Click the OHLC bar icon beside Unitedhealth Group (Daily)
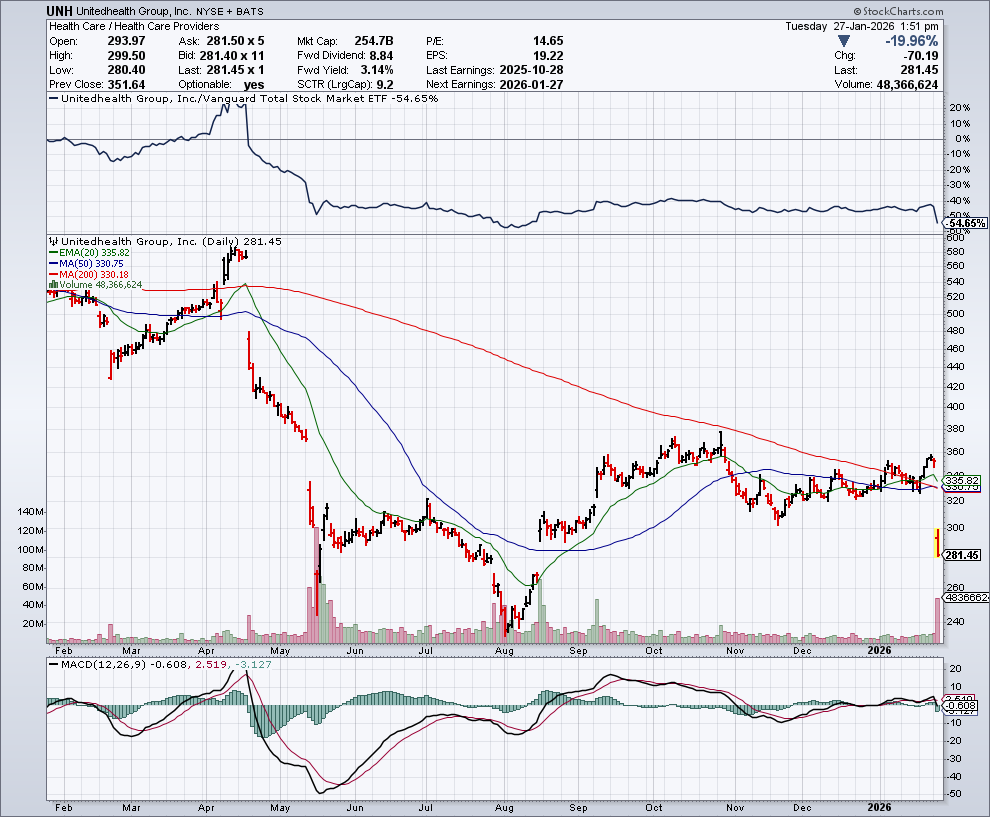 tap(54, 242)
